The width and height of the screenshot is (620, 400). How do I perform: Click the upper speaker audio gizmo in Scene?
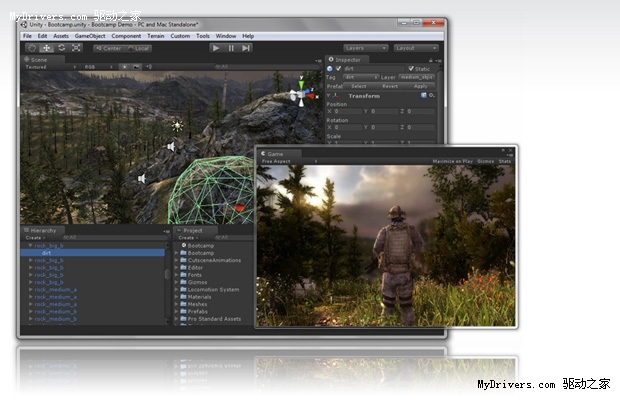point(171,147)
